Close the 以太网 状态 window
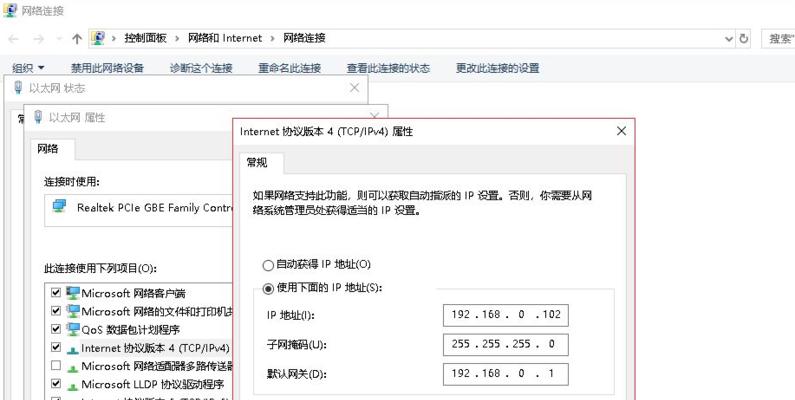The image size is (795, 400). click(354, 88)
